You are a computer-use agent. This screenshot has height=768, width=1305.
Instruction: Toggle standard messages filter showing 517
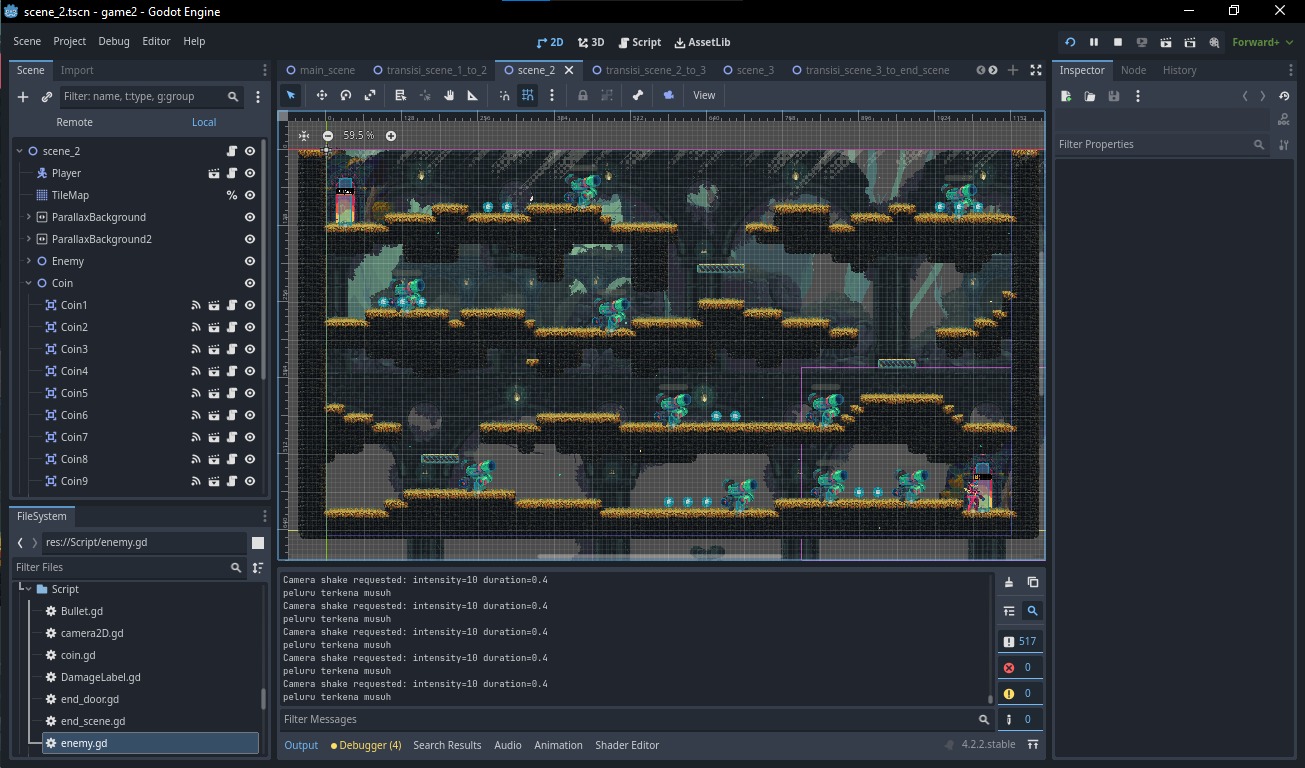point(1020,641)
